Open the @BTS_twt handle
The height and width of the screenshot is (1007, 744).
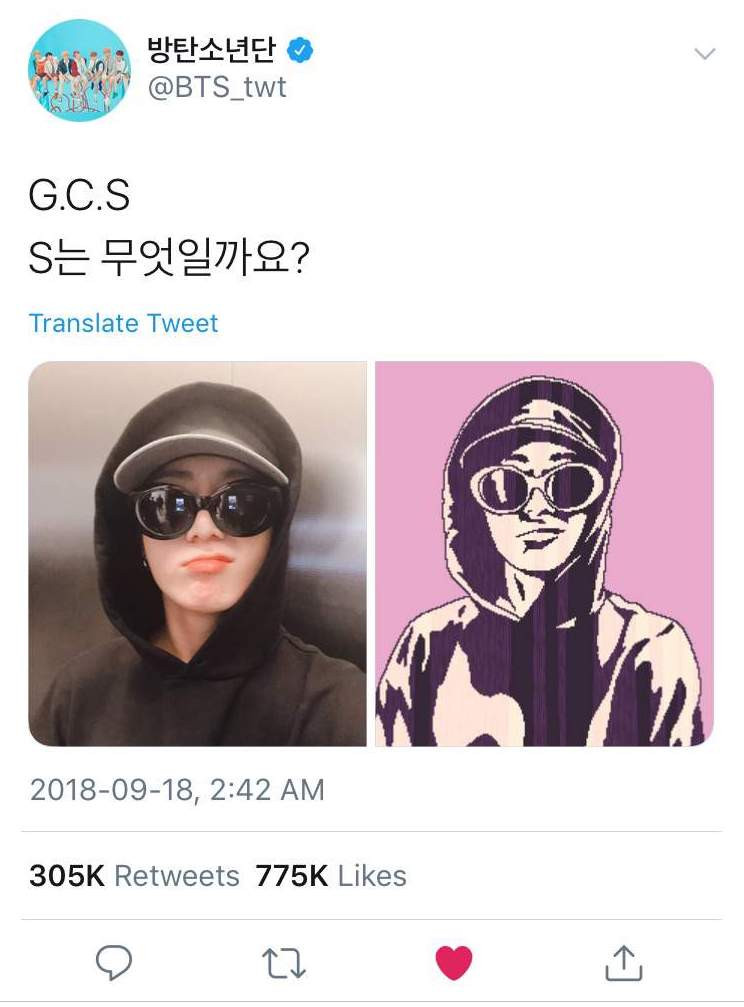[x=217, y=87]
